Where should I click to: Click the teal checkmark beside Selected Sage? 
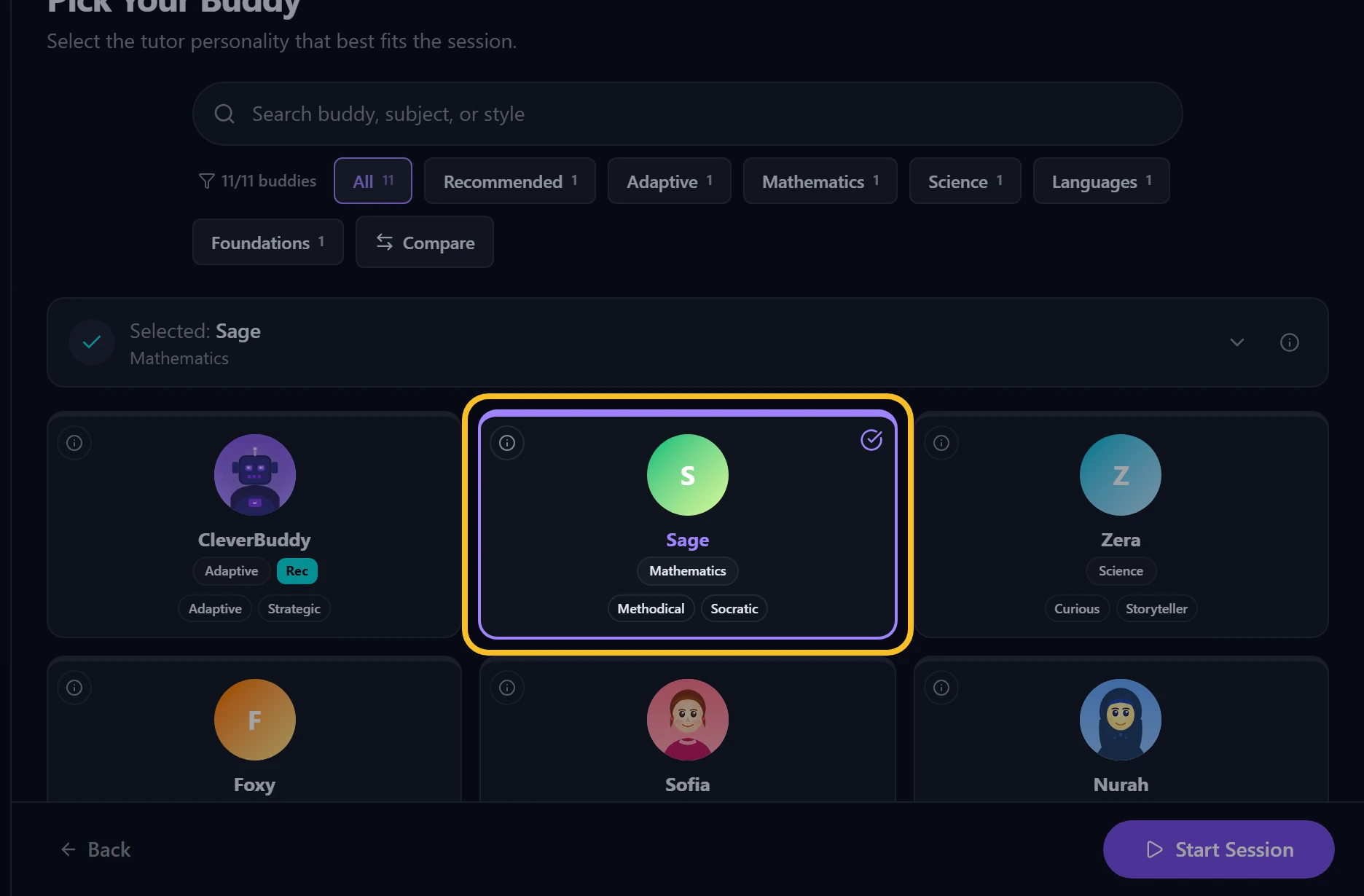pos(92,342)
